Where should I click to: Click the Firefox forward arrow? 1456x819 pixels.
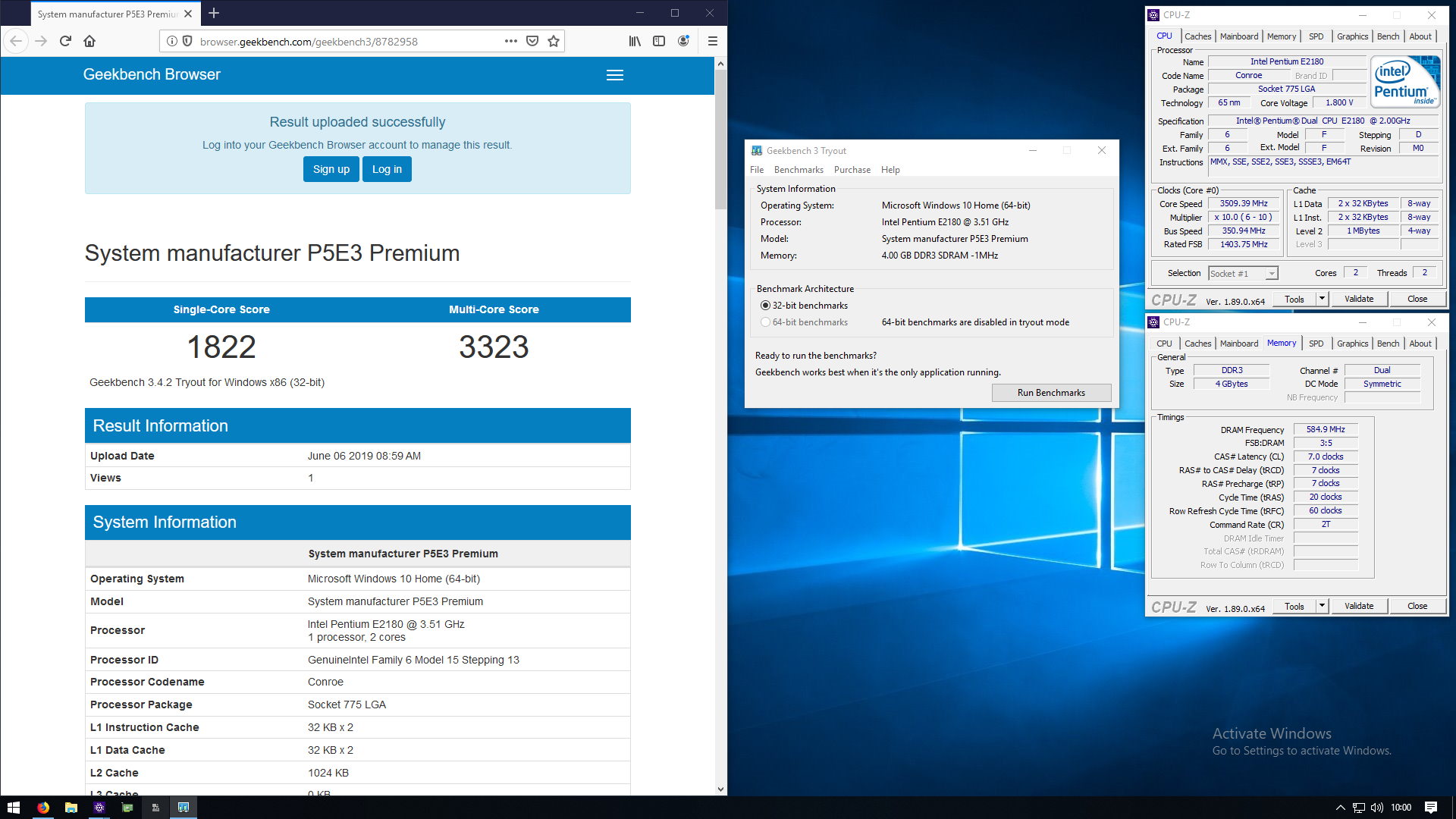tap(41, 41)
